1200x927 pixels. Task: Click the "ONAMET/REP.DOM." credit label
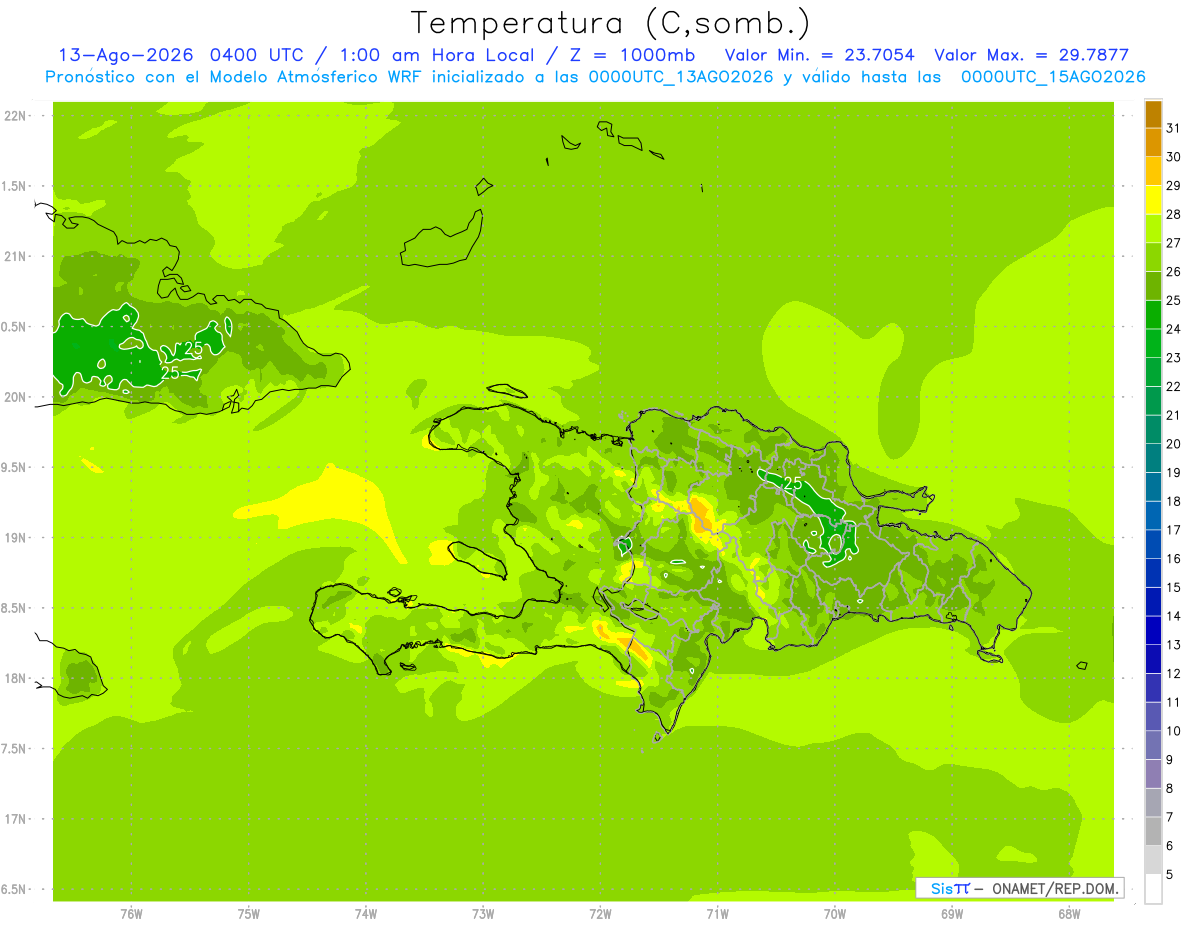(1055, 888)
